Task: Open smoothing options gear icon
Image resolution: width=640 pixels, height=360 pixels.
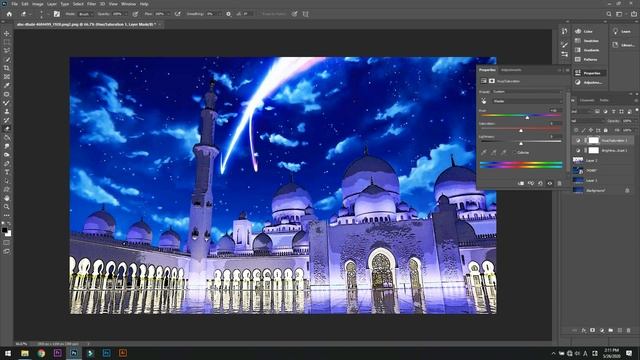Action: (228, 14)
